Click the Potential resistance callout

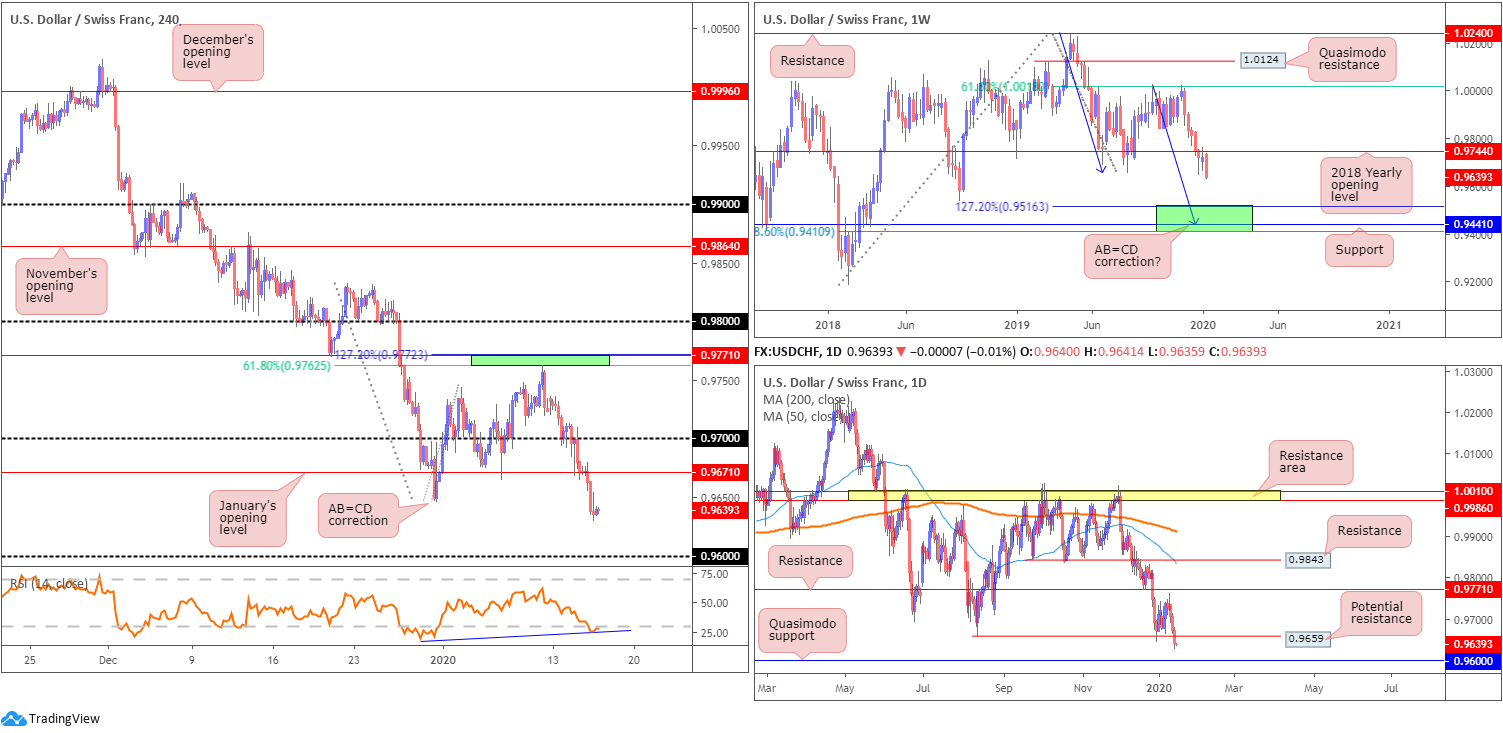1375,612
